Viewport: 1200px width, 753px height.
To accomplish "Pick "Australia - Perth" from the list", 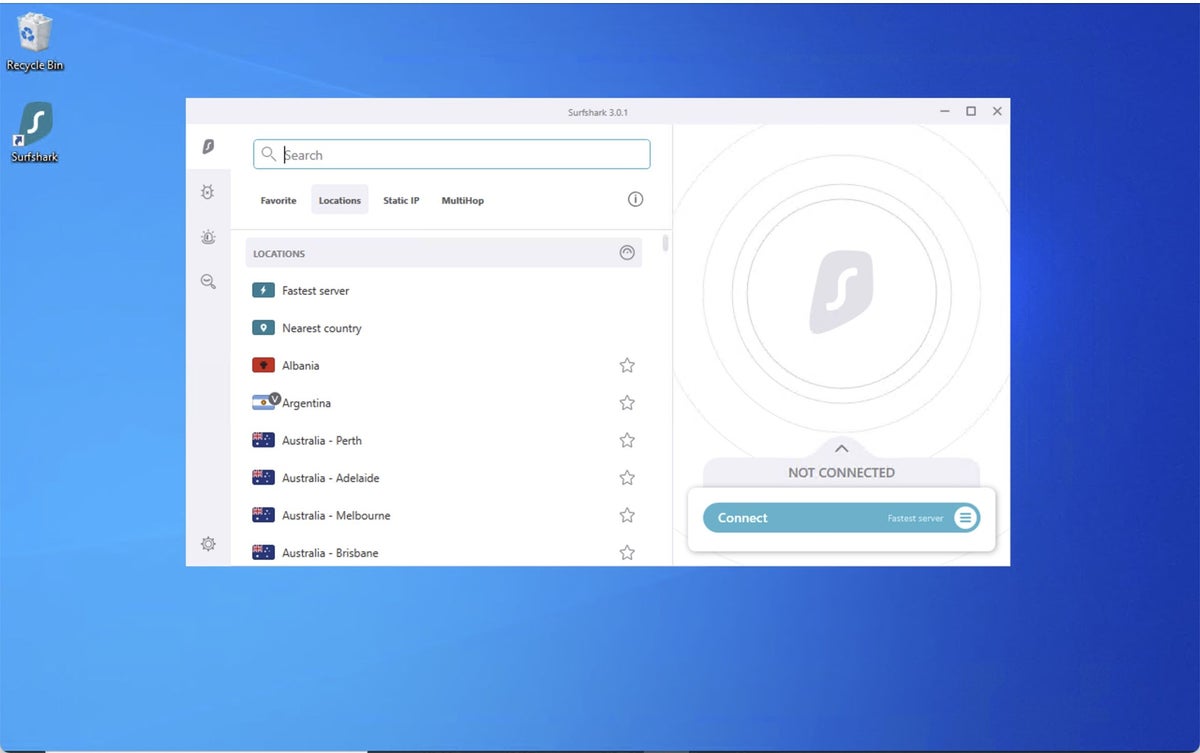I will (322, 440).
